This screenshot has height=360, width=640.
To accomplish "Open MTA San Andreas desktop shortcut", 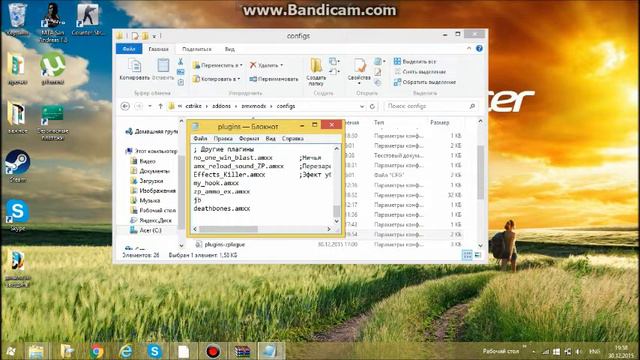I will coord(53,22).
